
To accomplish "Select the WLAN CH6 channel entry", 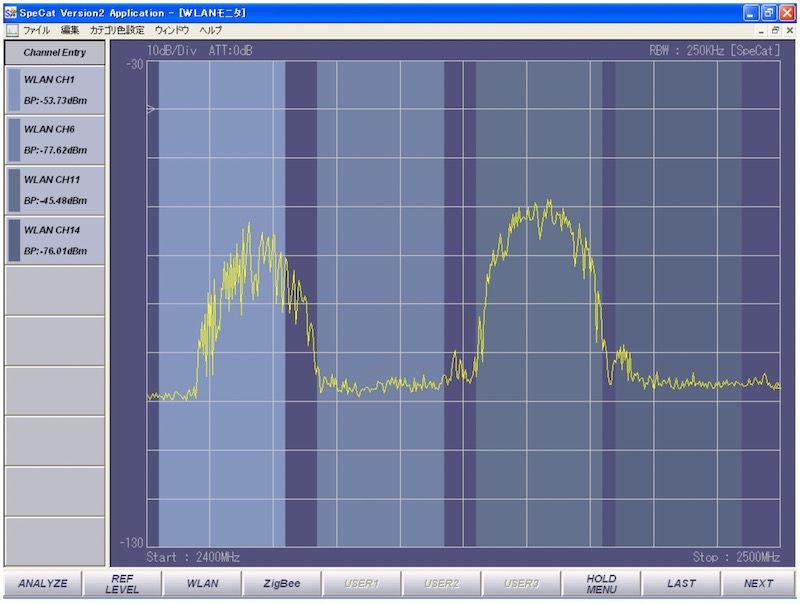I will pos(55,140).
